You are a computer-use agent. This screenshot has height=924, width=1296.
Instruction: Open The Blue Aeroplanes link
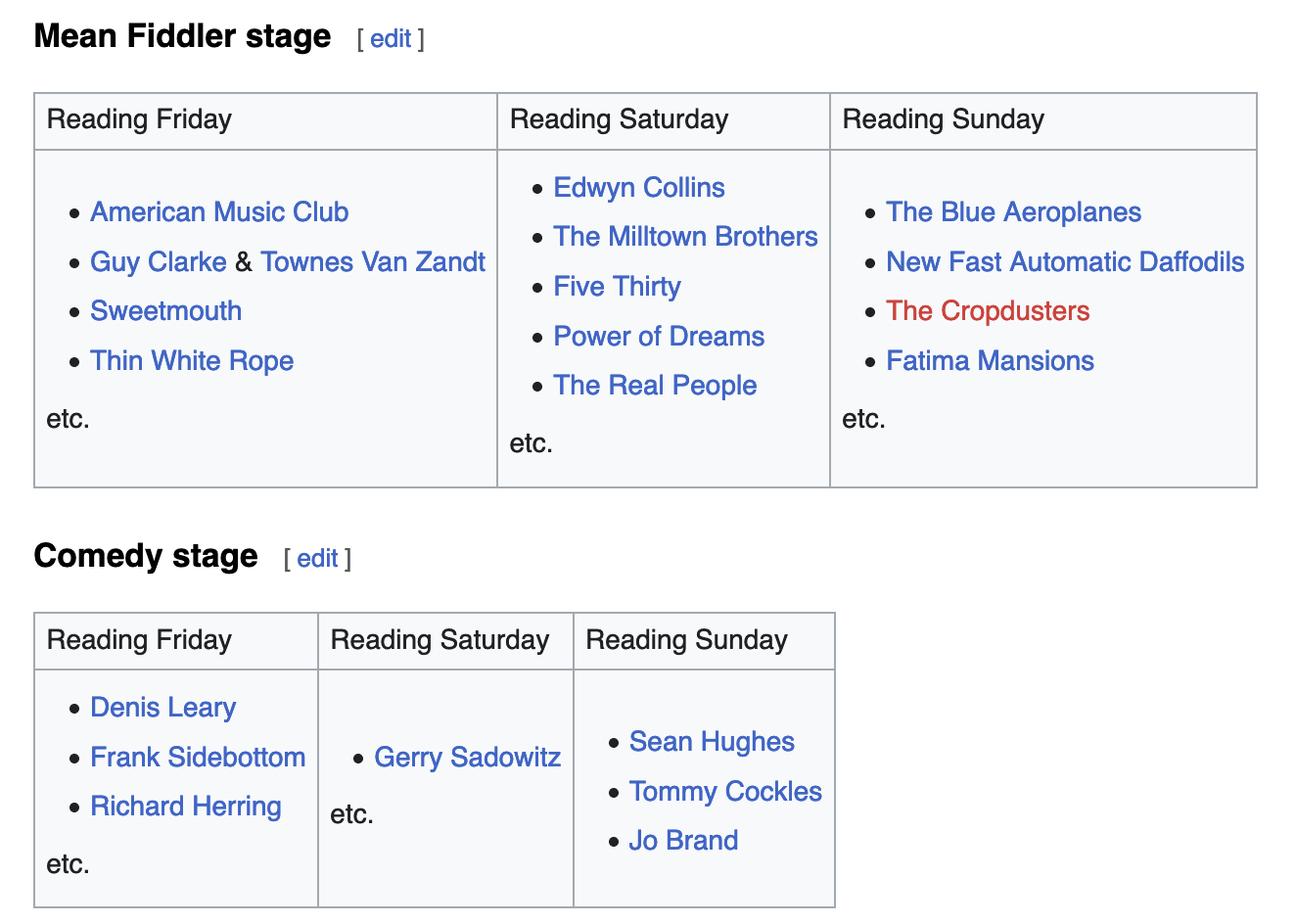click(x=1013, y=212)
